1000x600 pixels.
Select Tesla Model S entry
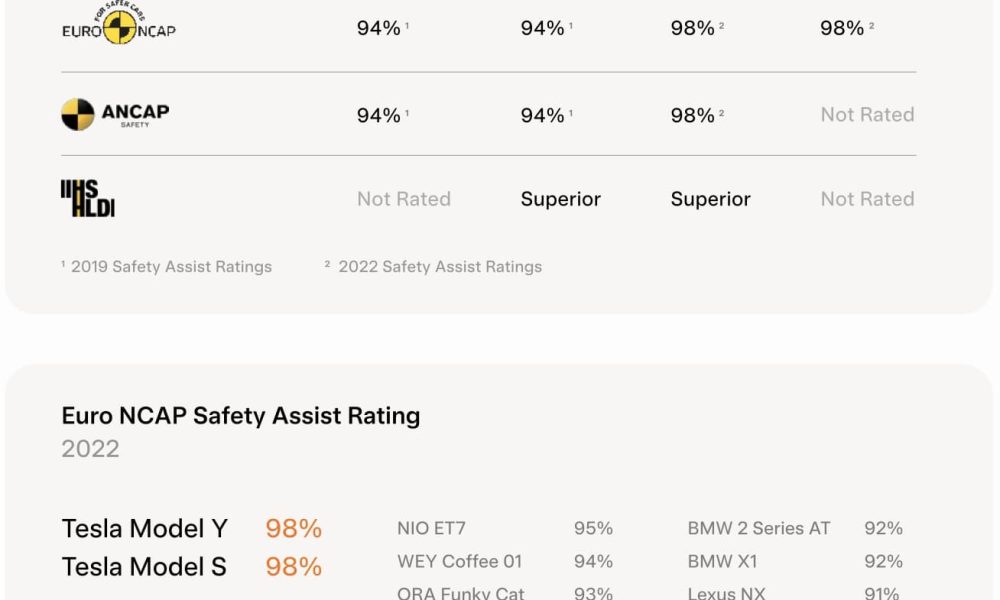[144, 567]
